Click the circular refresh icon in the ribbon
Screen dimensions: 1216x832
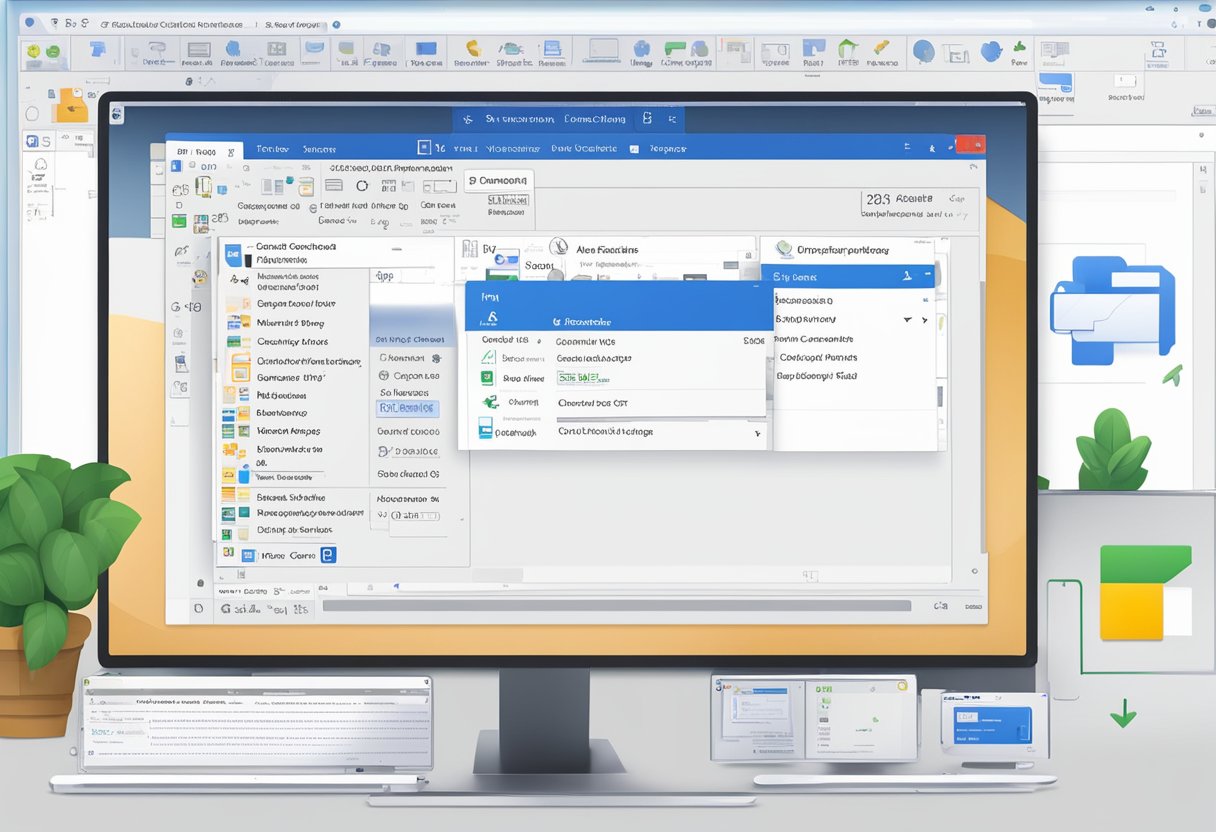pos(362,185)
